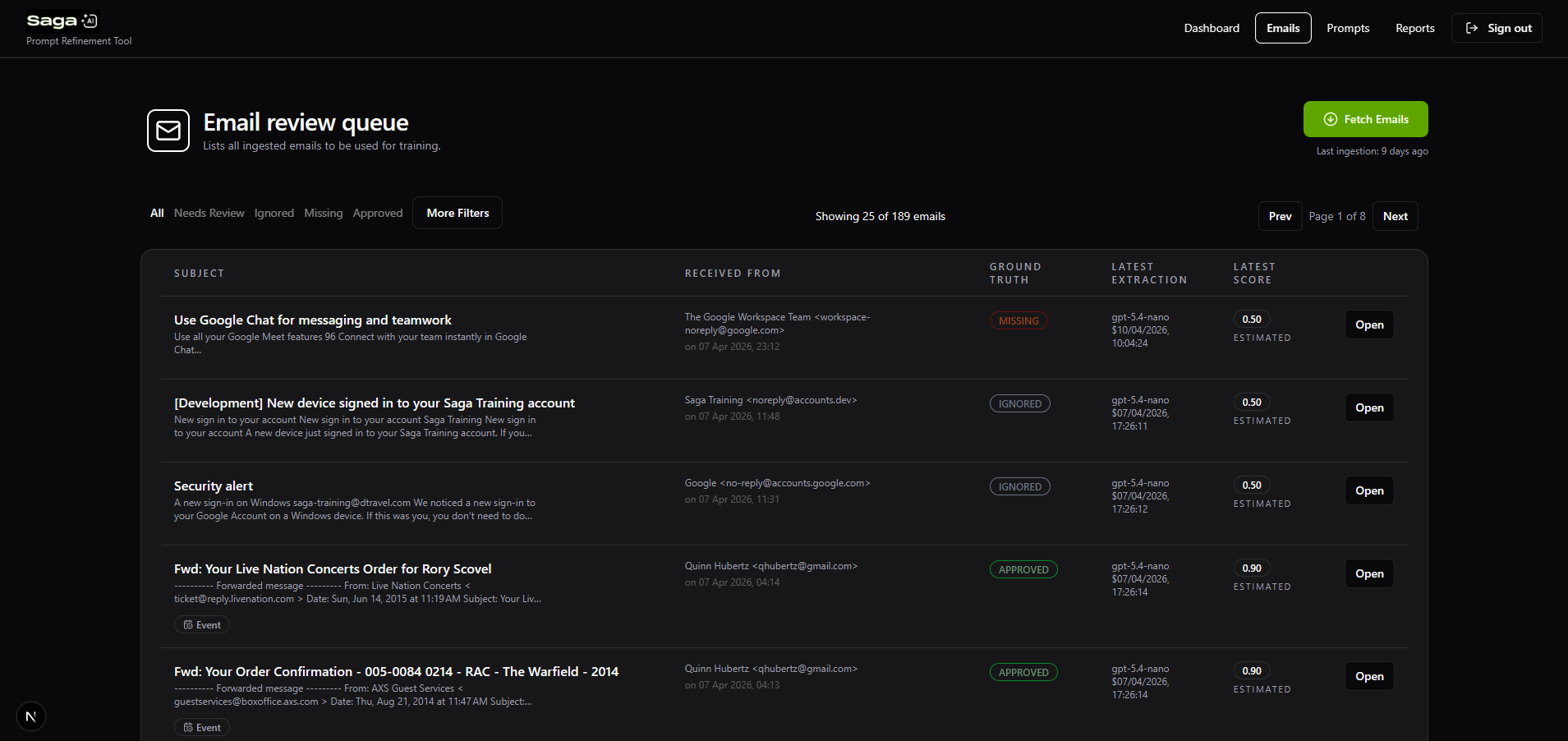Open the Reports page
The width and height of the screenshot is (1568, 741).
(1415, 28)
